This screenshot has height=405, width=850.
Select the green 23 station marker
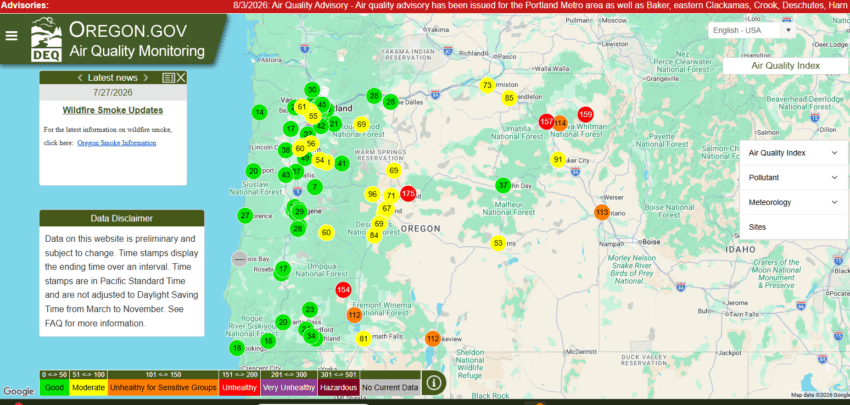(310, 310)
